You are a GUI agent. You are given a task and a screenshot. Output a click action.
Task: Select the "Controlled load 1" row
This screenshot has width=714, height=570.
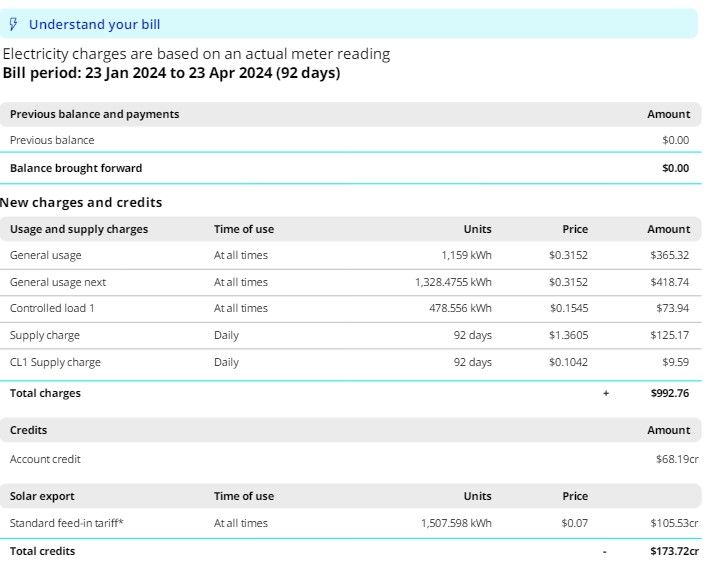53,308
